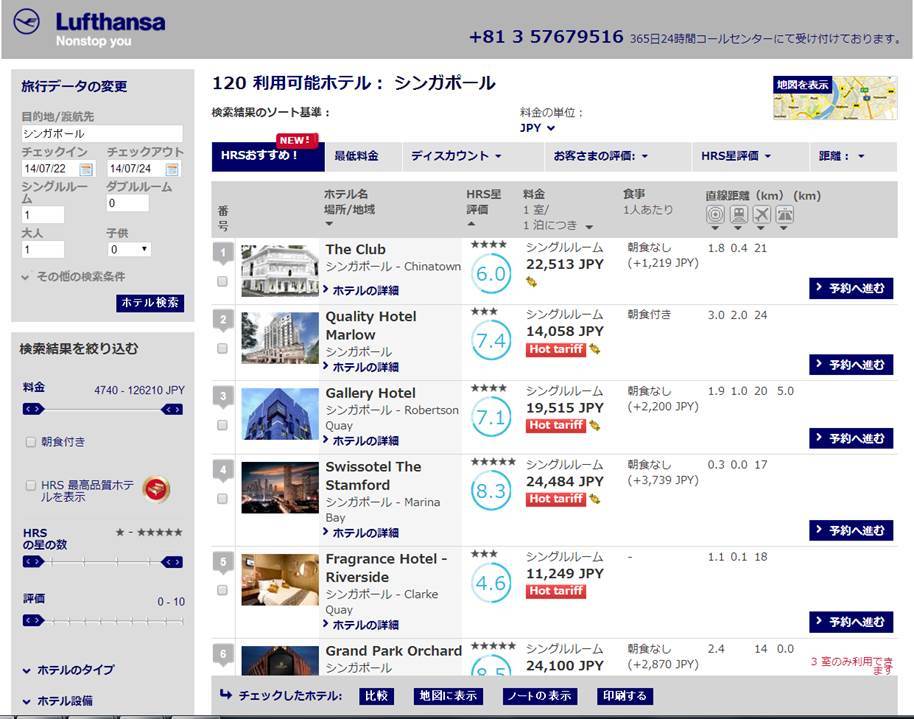The image size is (914, 719).
Task: Click the HRS star slider maximum handle
Action: [172, 562]
